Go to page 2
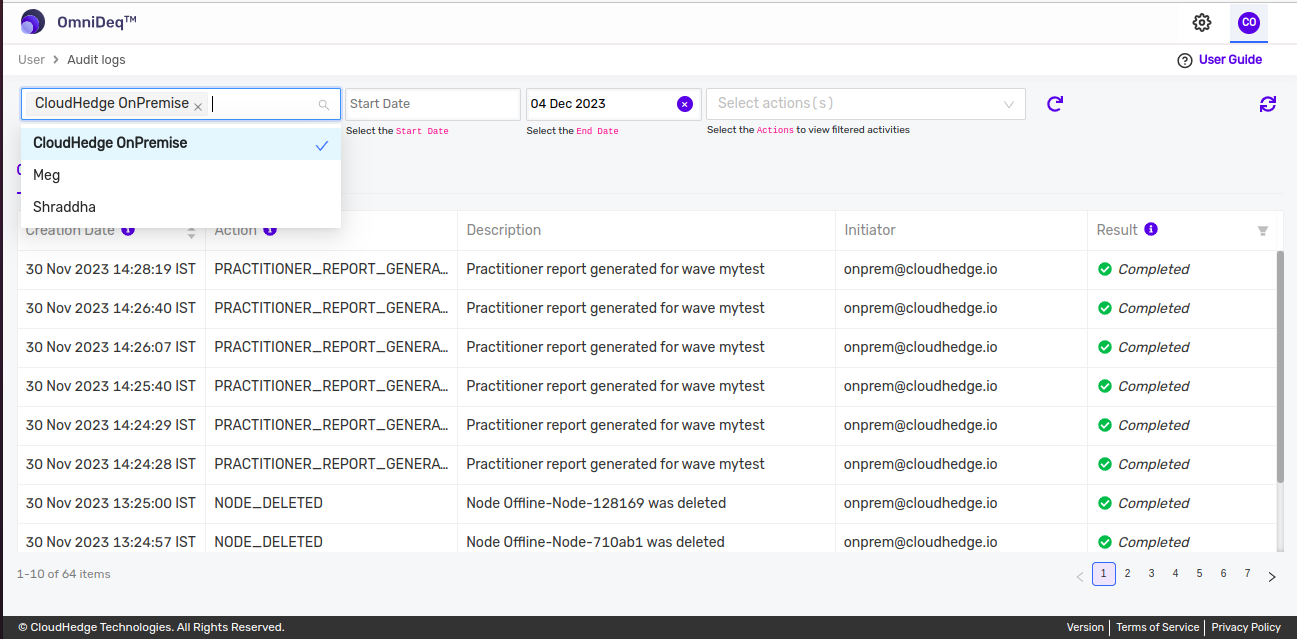 (x=1127, y=574)
